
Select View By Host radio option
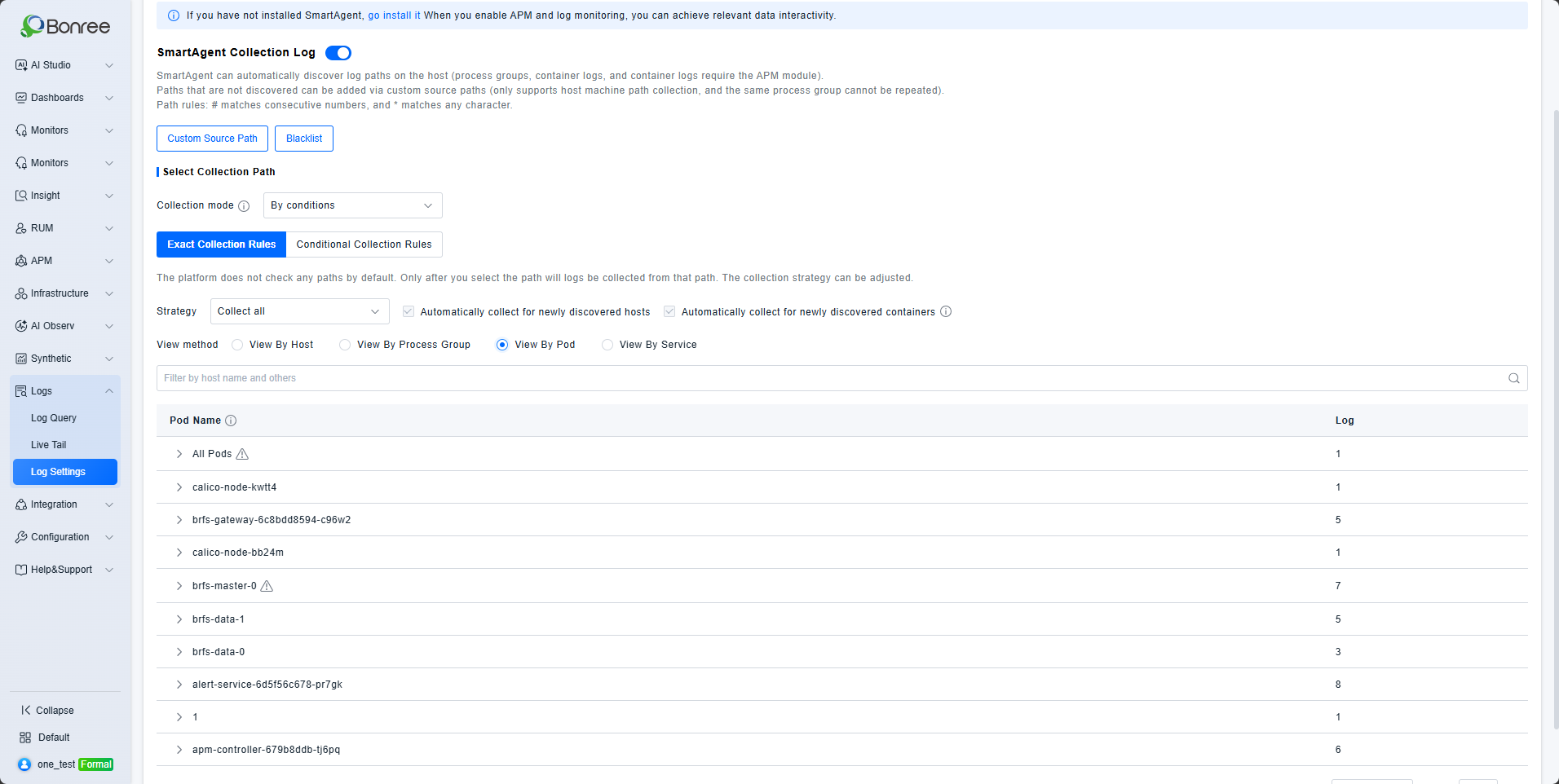pyautogui.click(x=237, y=345)
